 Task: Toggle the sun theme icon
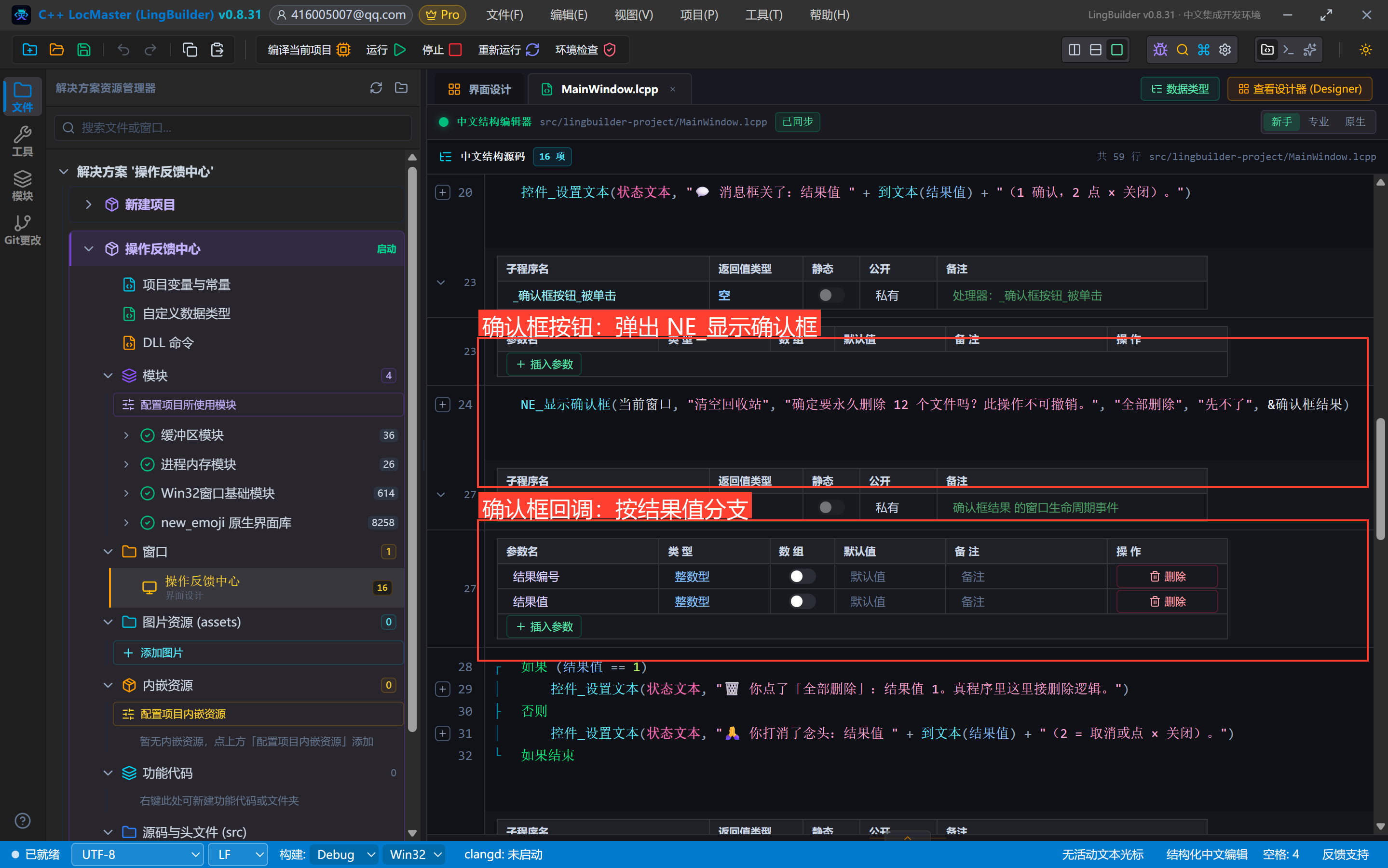tap(1366, 50)
